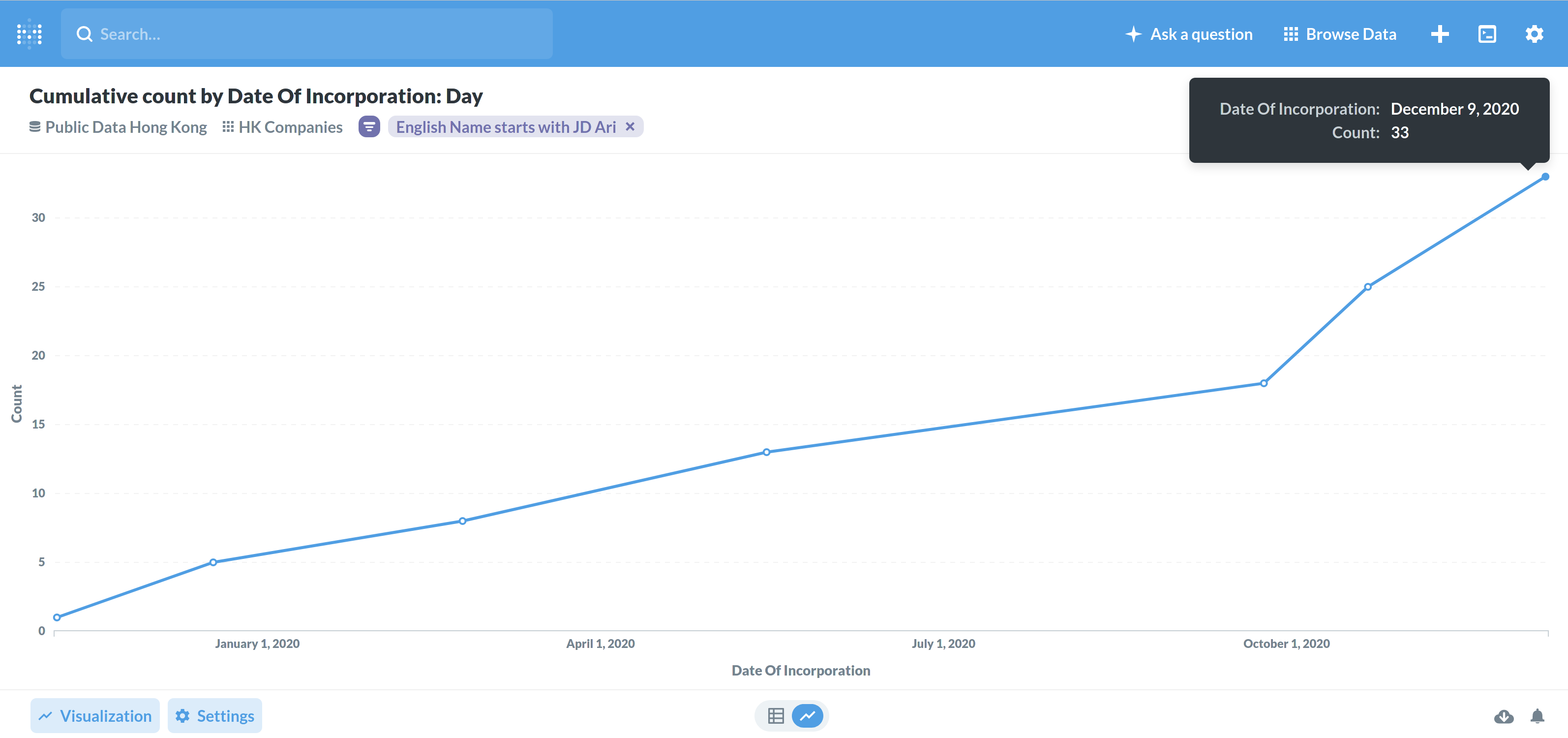This screenshot has height=738, width=1568.
Task: Open the Visualization options button
Action: tap(95, 715)
